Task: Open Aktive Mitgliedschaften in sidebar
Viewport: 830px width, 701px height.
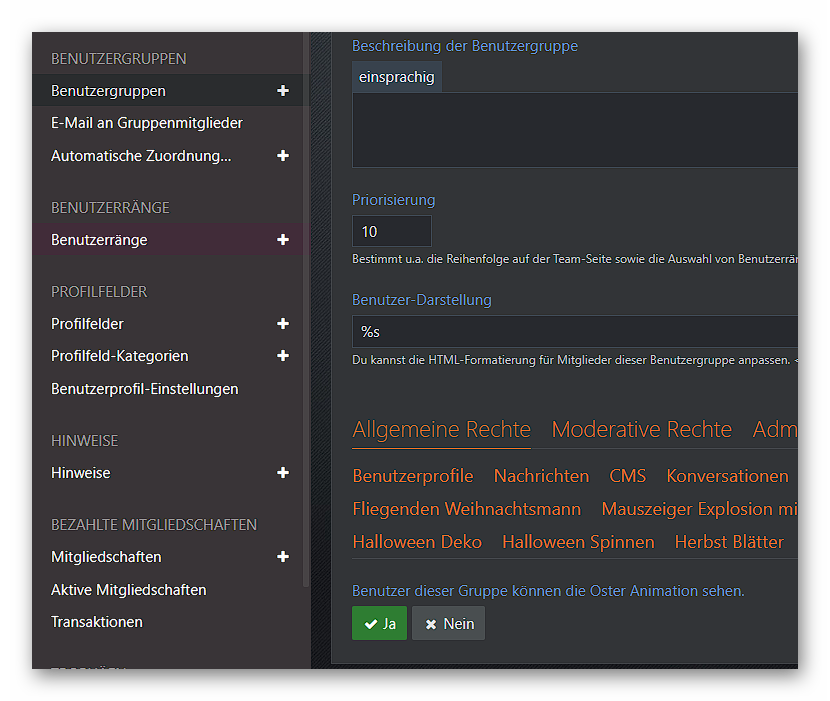Action: point(129,590)
